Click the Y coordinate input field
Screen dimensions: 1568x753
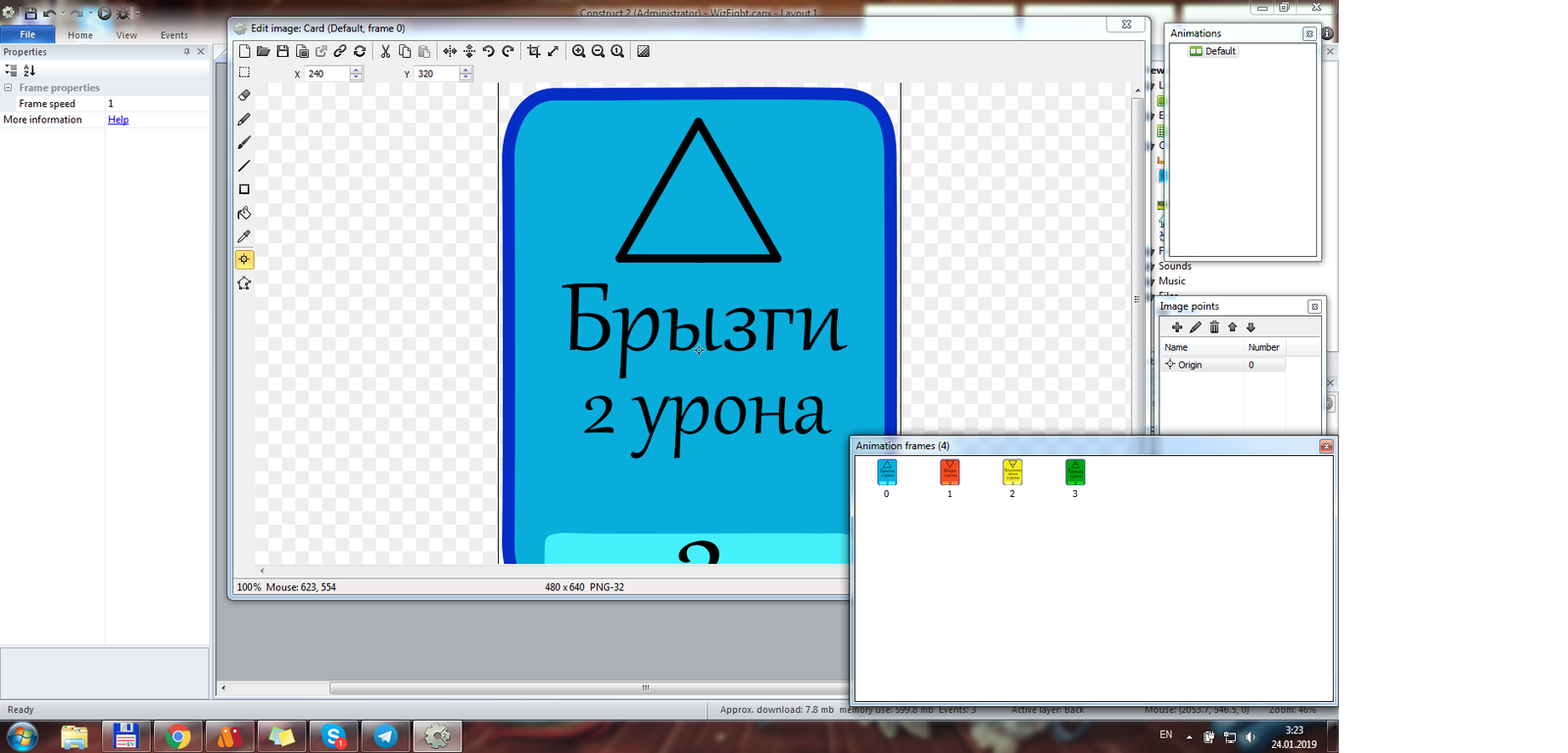437,74
